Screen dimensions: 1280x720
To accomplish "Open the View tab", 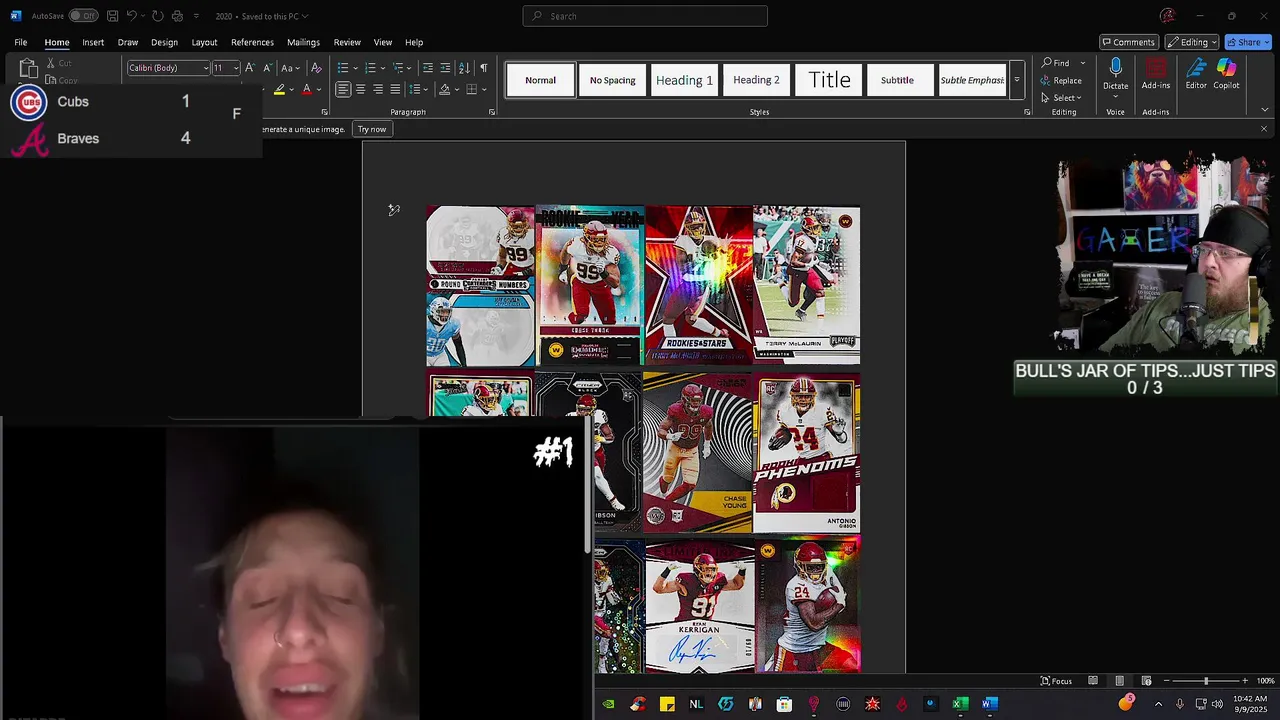I will (x=383, y=42).
